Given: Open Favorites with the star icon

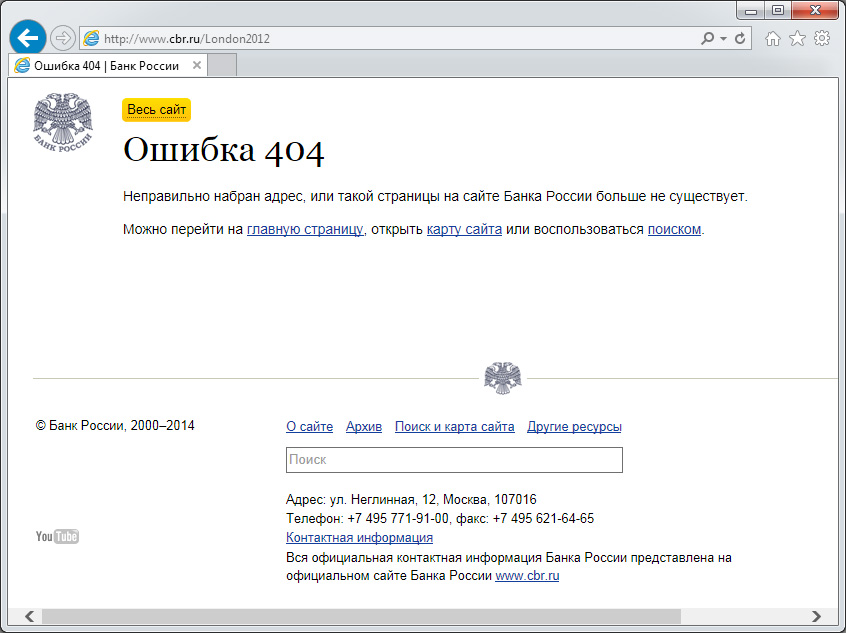Looking at the screenshot, I should [x=797, y=38].
